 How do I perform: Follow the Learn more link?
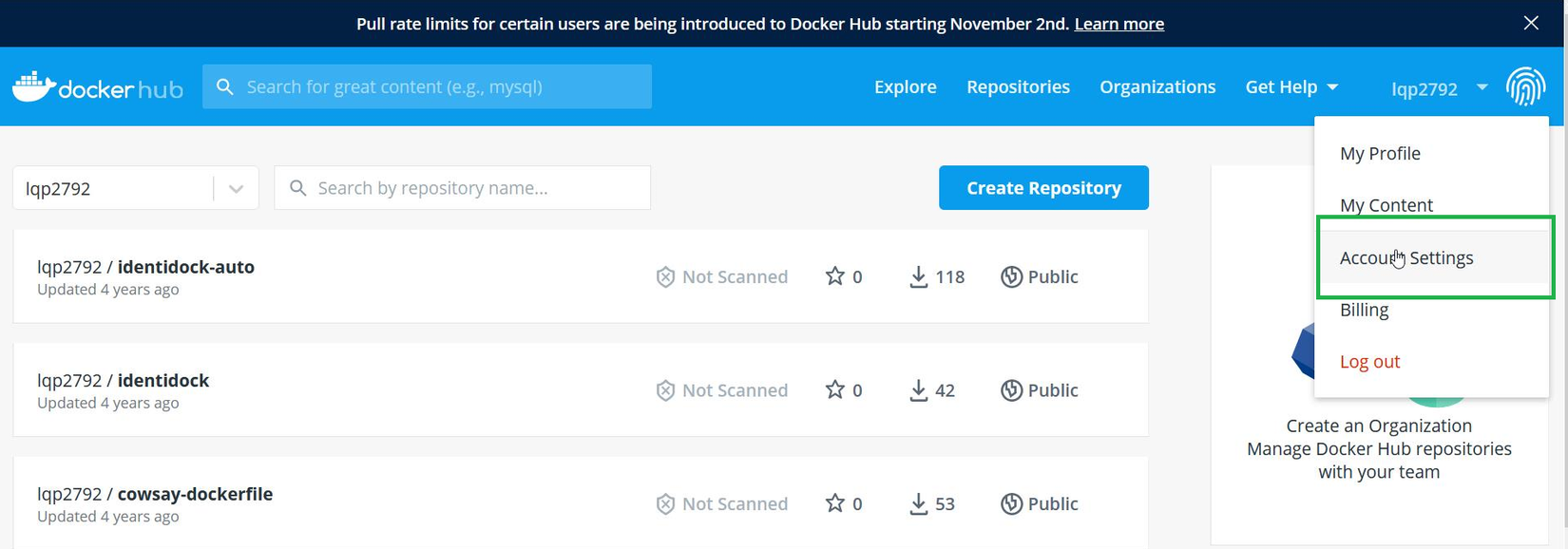[x=1119, y=24]
